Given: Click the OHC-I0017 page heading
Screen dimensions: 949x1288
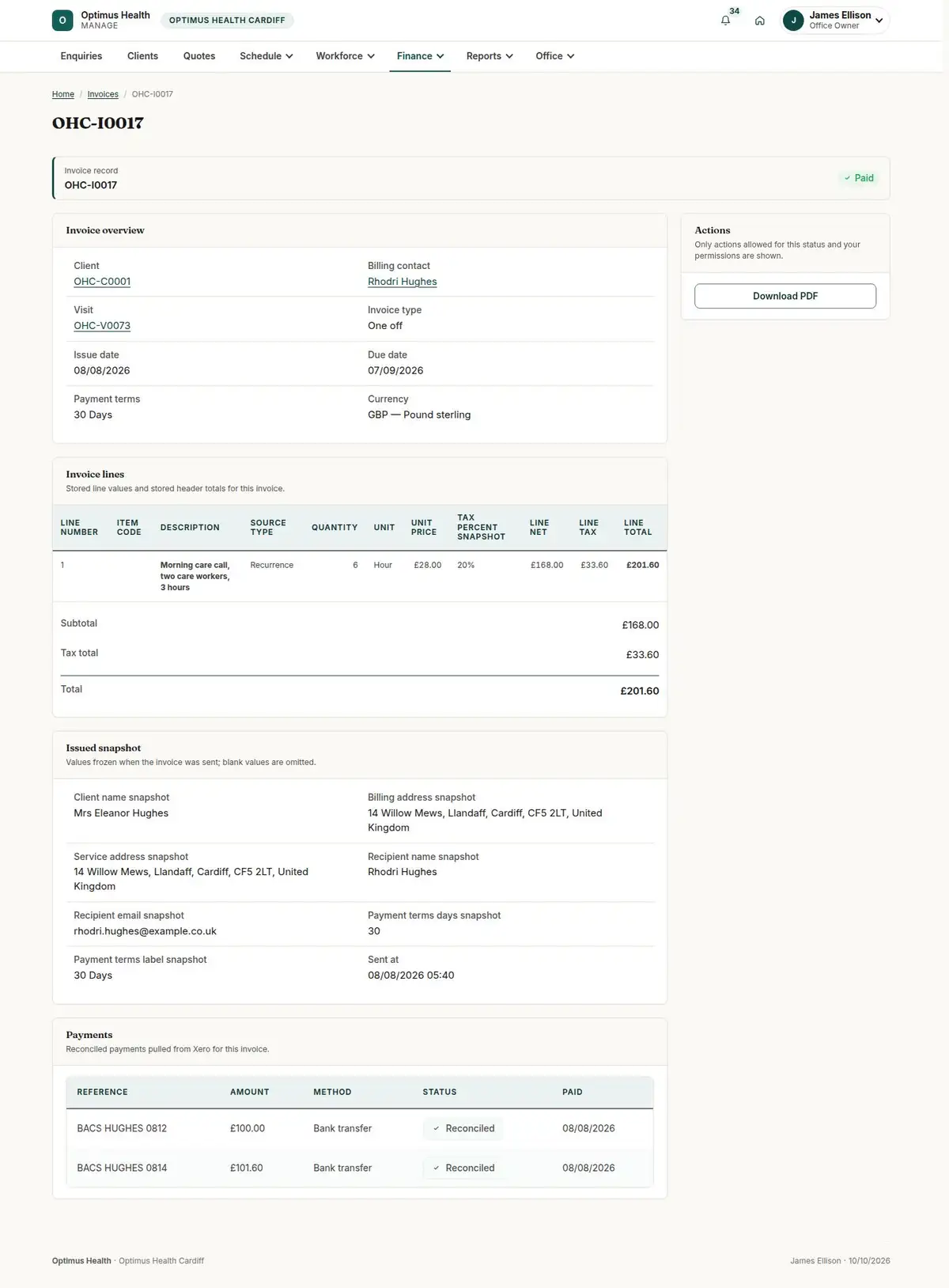Looking at the screenshot, I should coord(98,123).
